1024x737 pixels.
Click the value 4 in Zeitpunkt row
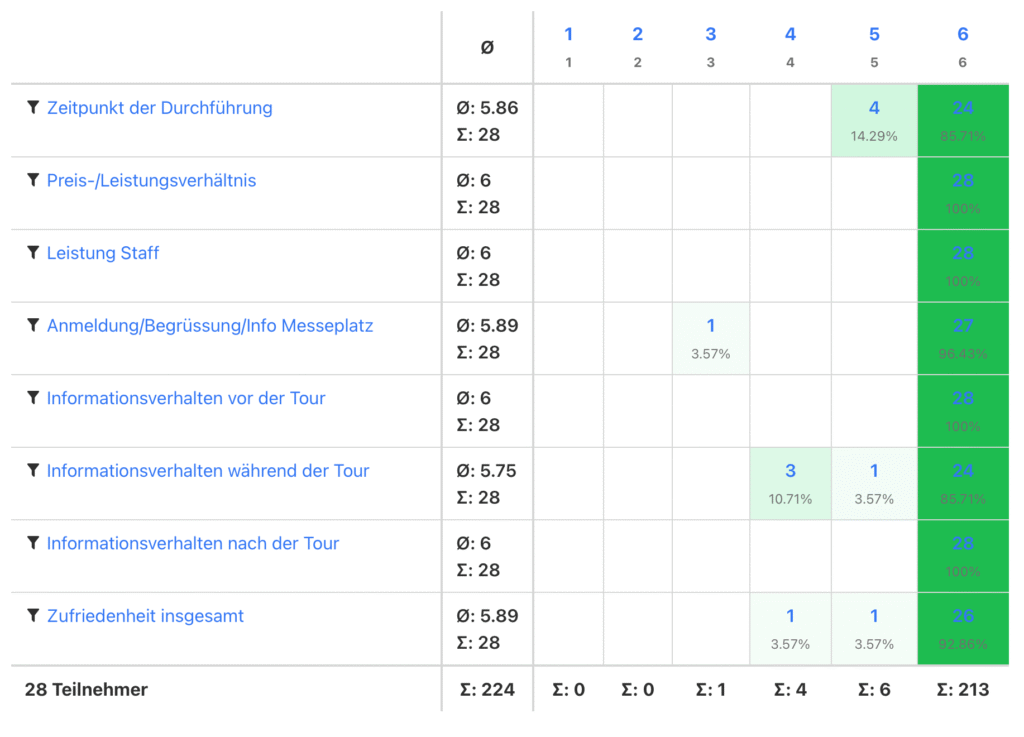(x=874, y=108)
